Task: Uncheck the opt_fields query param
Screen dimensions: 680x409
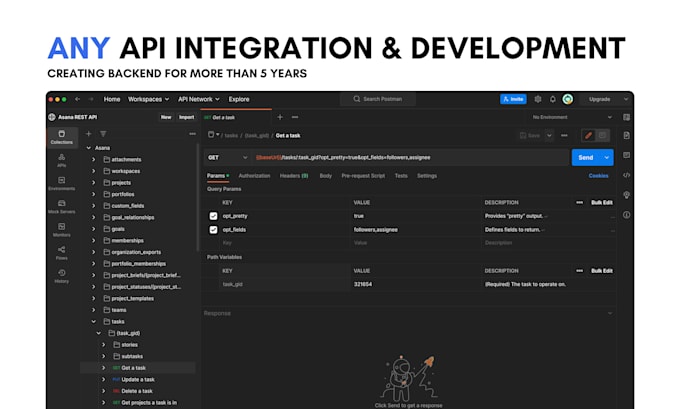Action: [213, 230]
